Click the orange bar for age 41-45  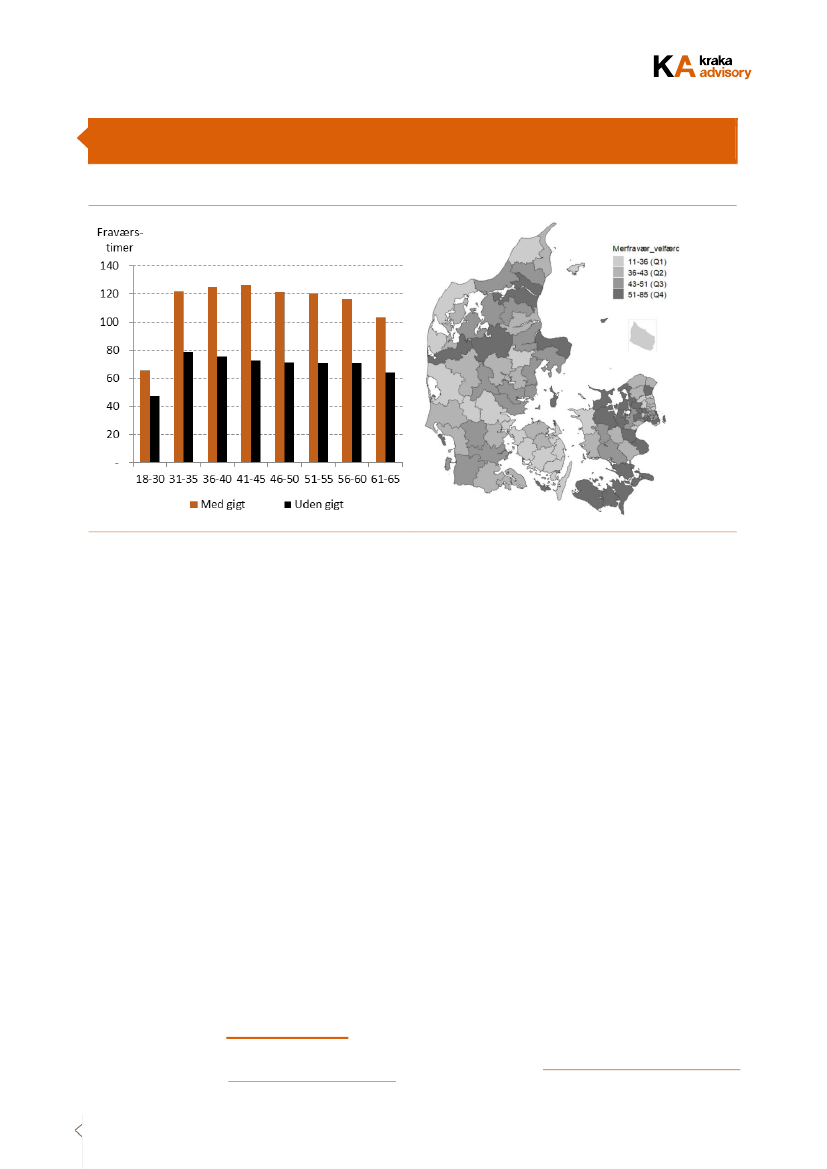click(246, 374)
